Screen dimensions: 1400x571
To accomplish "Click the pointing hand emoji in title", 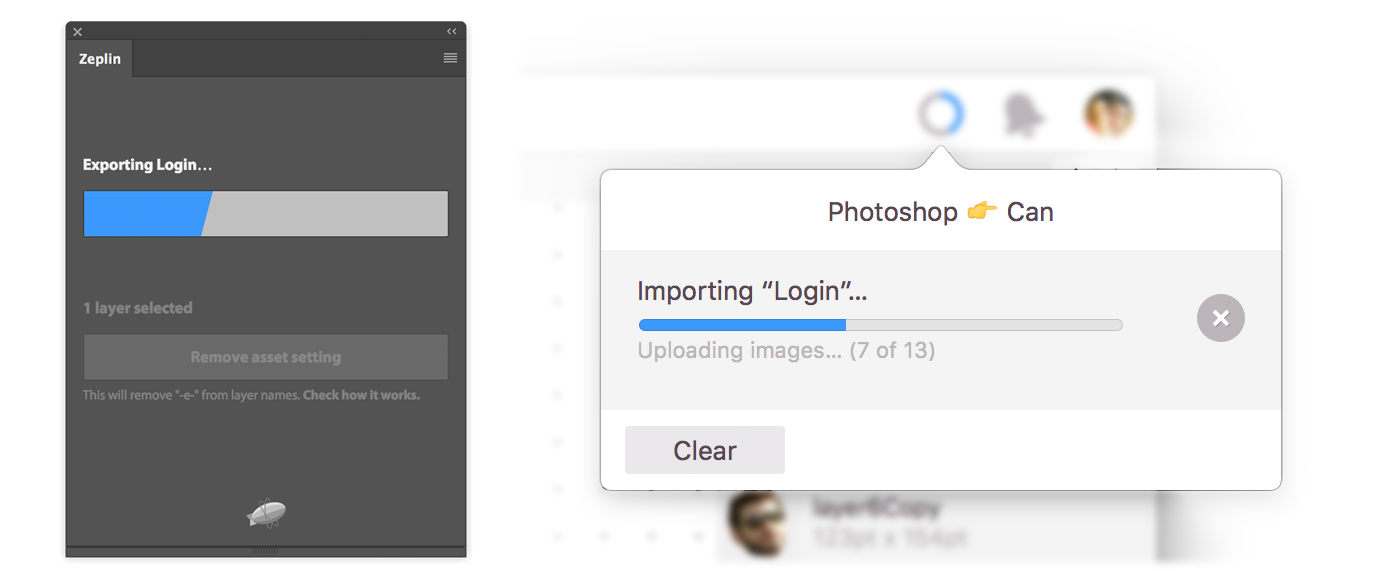I will [x=982, y=212].
